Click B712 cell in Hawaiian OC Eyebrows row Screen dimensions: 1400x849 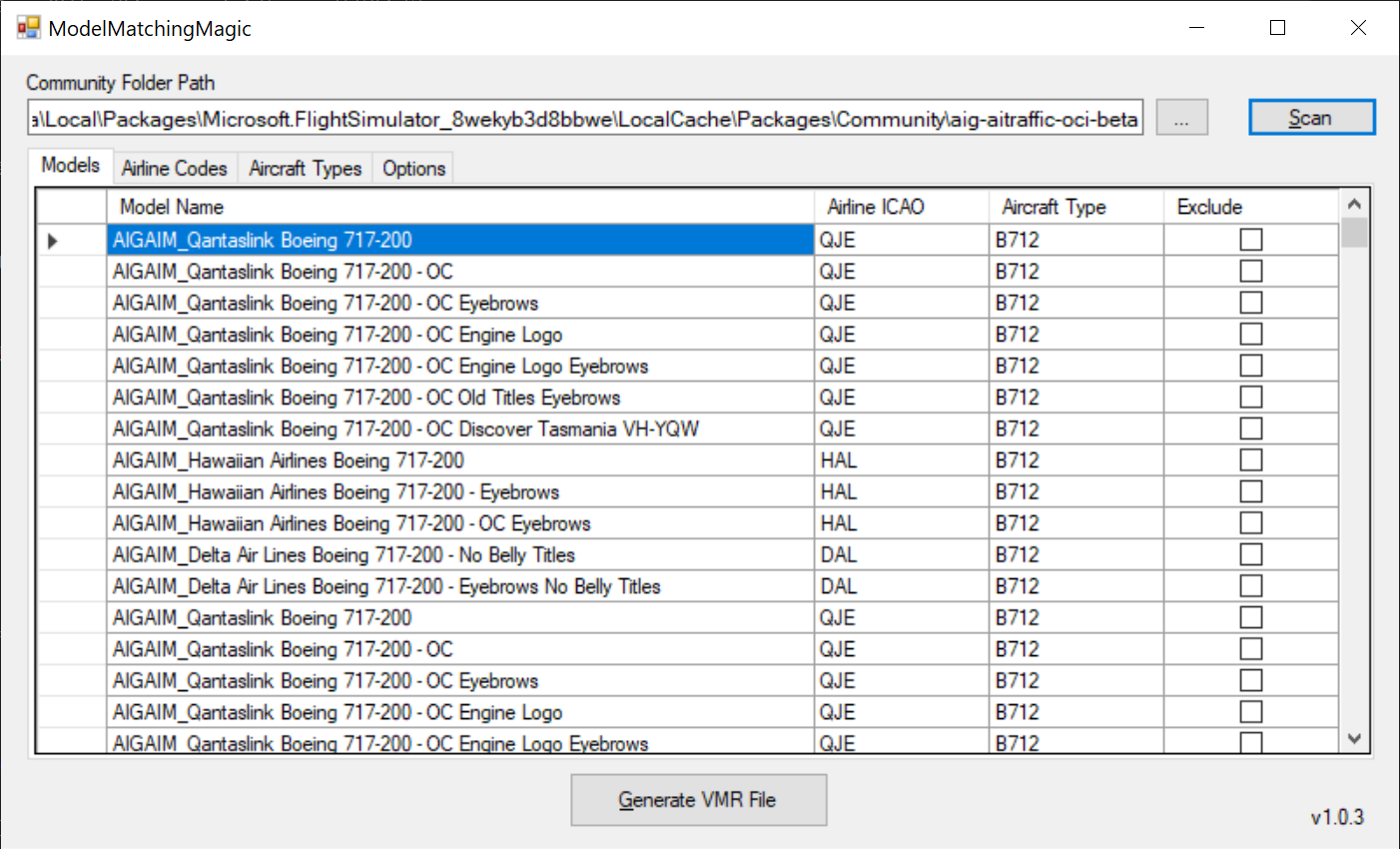click(x=1076, y=523)
